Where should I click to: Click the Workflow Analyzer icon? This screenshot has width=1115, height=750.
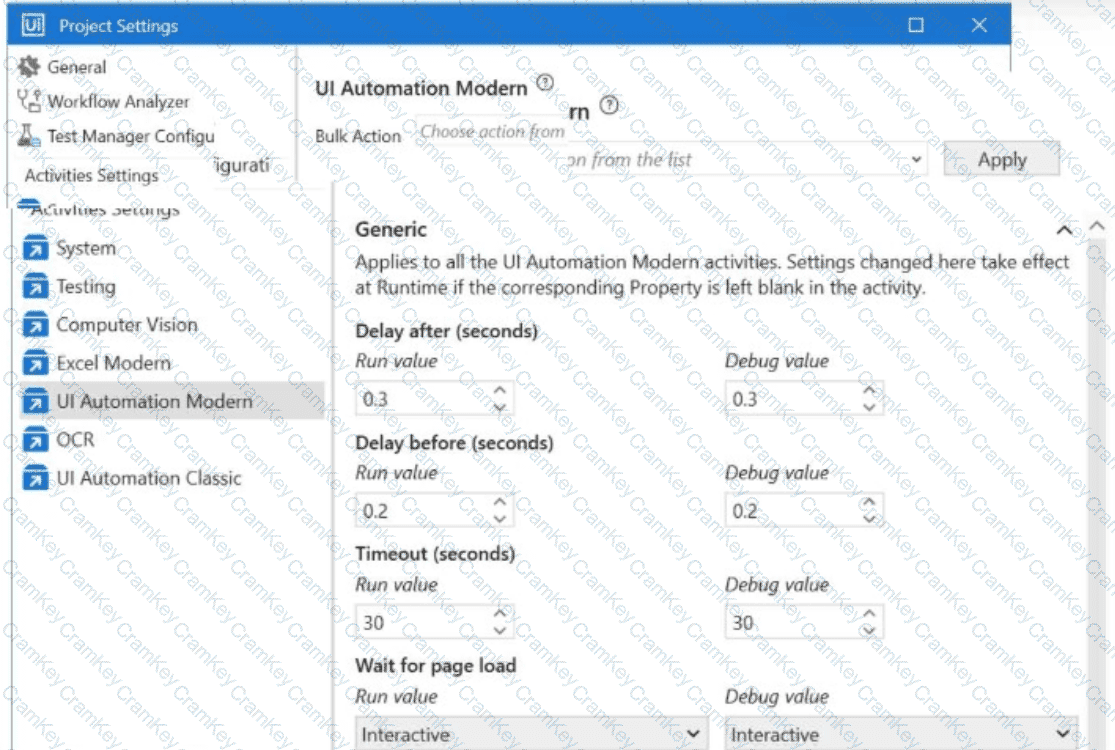point(29,101)
